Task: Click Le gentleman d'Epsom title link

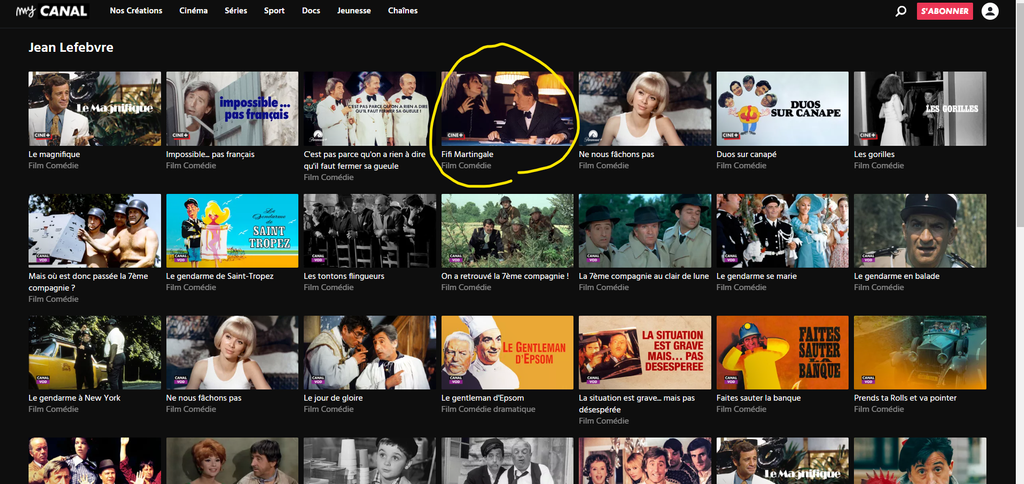Action: 483,398
